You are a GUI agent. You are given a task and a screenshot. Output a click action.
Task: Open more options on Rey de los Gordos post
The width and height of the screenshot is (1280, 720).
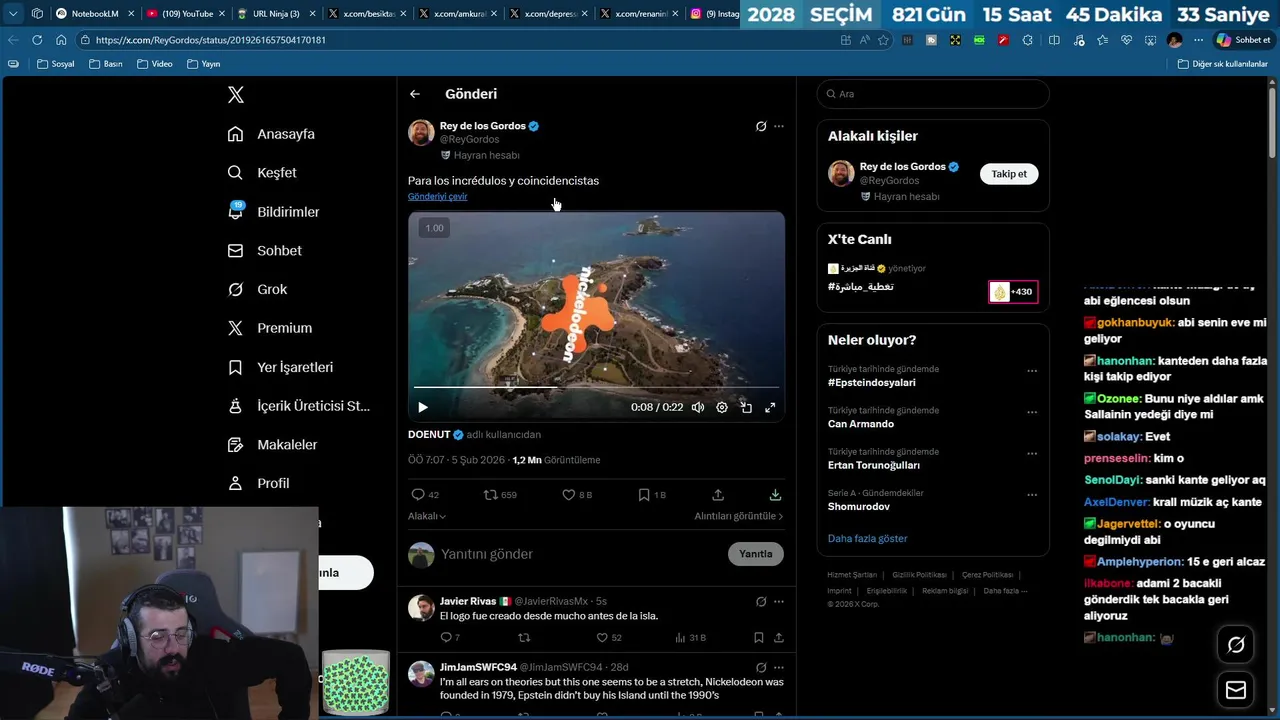tap(779, 126)
